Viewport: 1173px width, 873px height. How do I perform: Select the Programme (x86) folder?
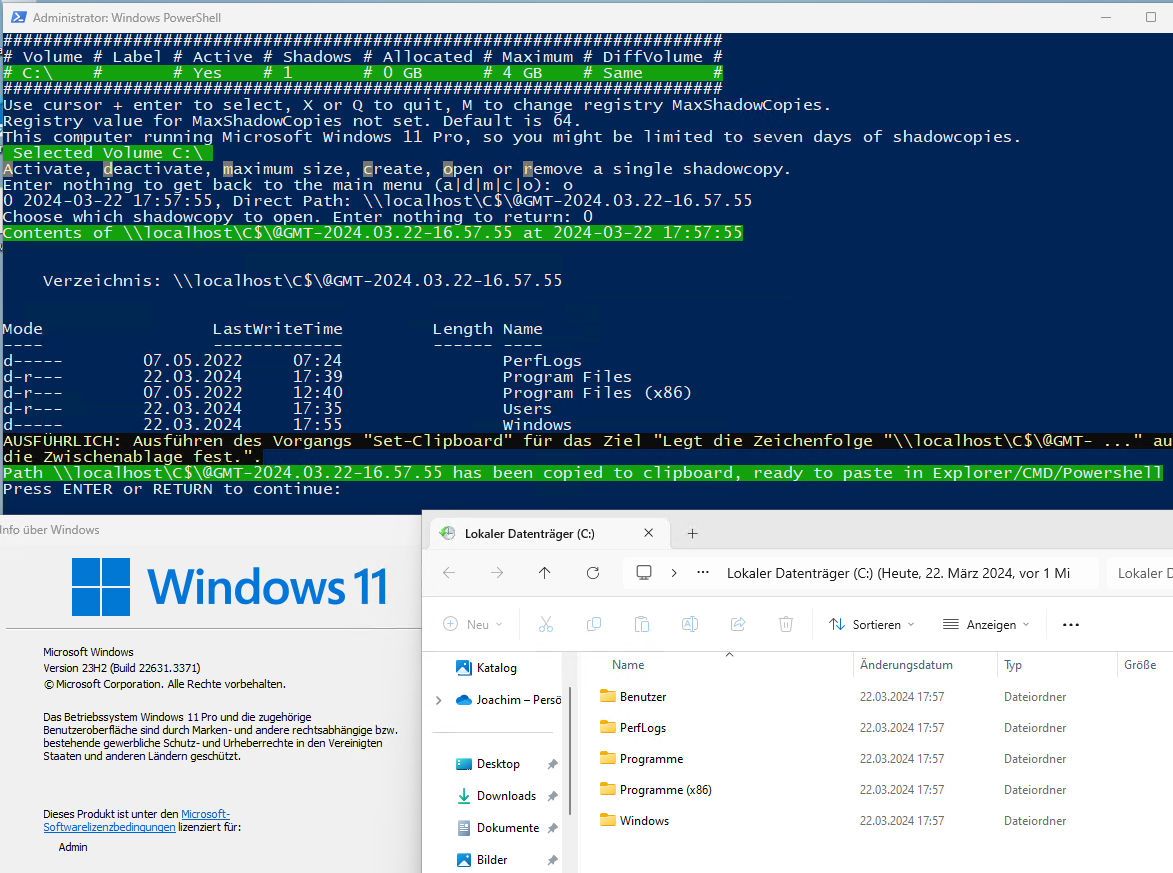[x=665, y=790]
